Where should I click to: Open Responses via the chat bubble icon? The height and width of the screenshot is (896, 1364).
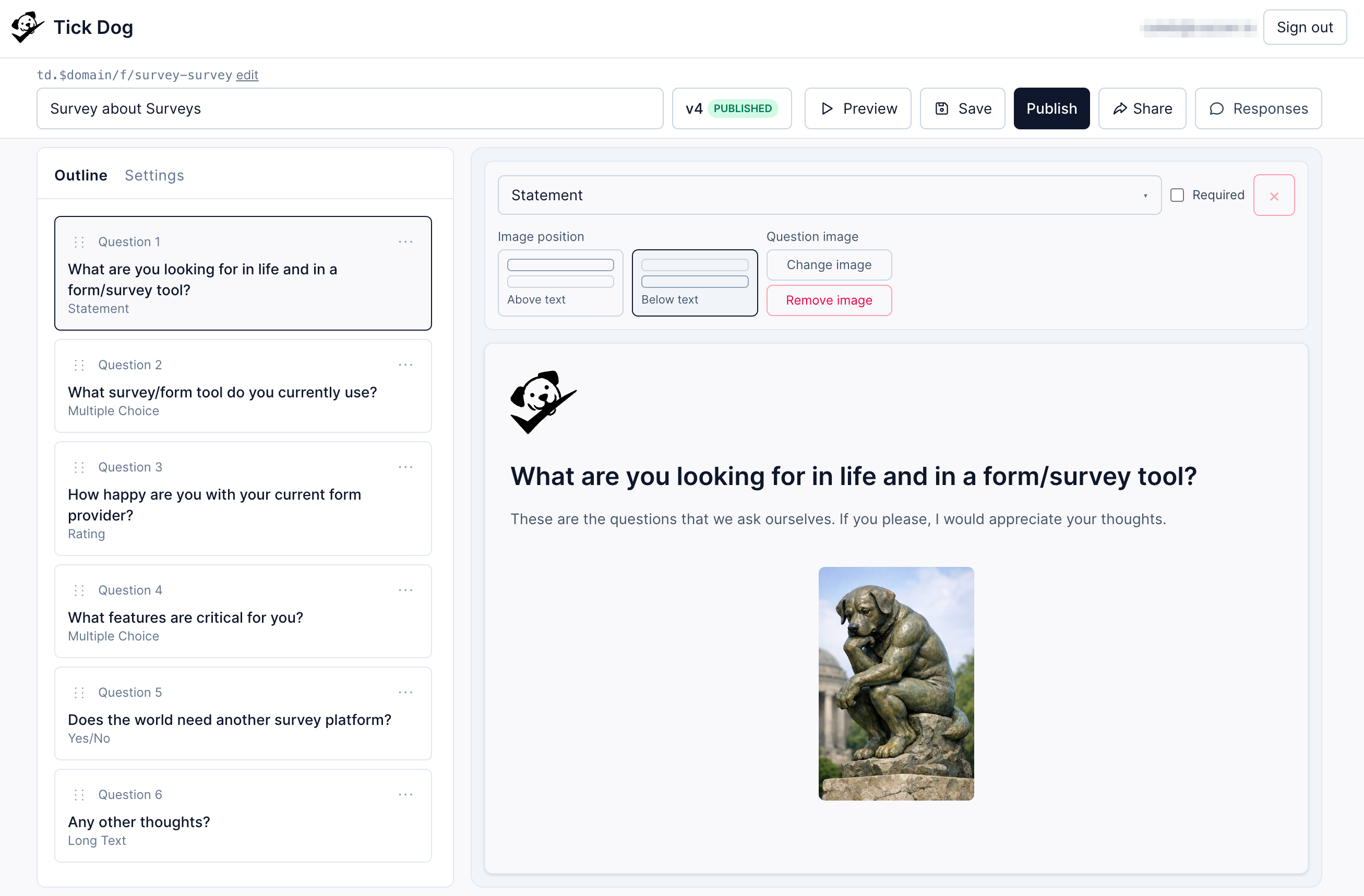(x=1217, y=109)
